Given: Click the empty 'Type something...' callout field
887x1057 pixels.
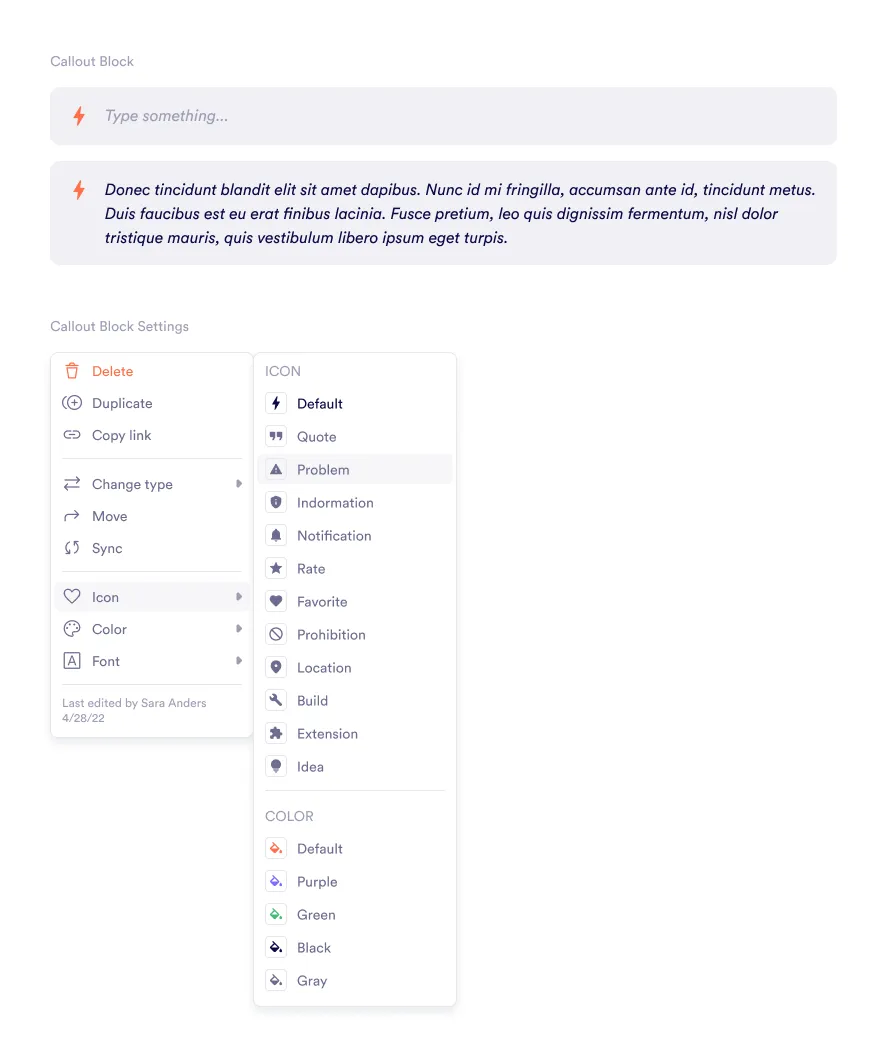Looking at the screenshot, I should click(443, 116).
